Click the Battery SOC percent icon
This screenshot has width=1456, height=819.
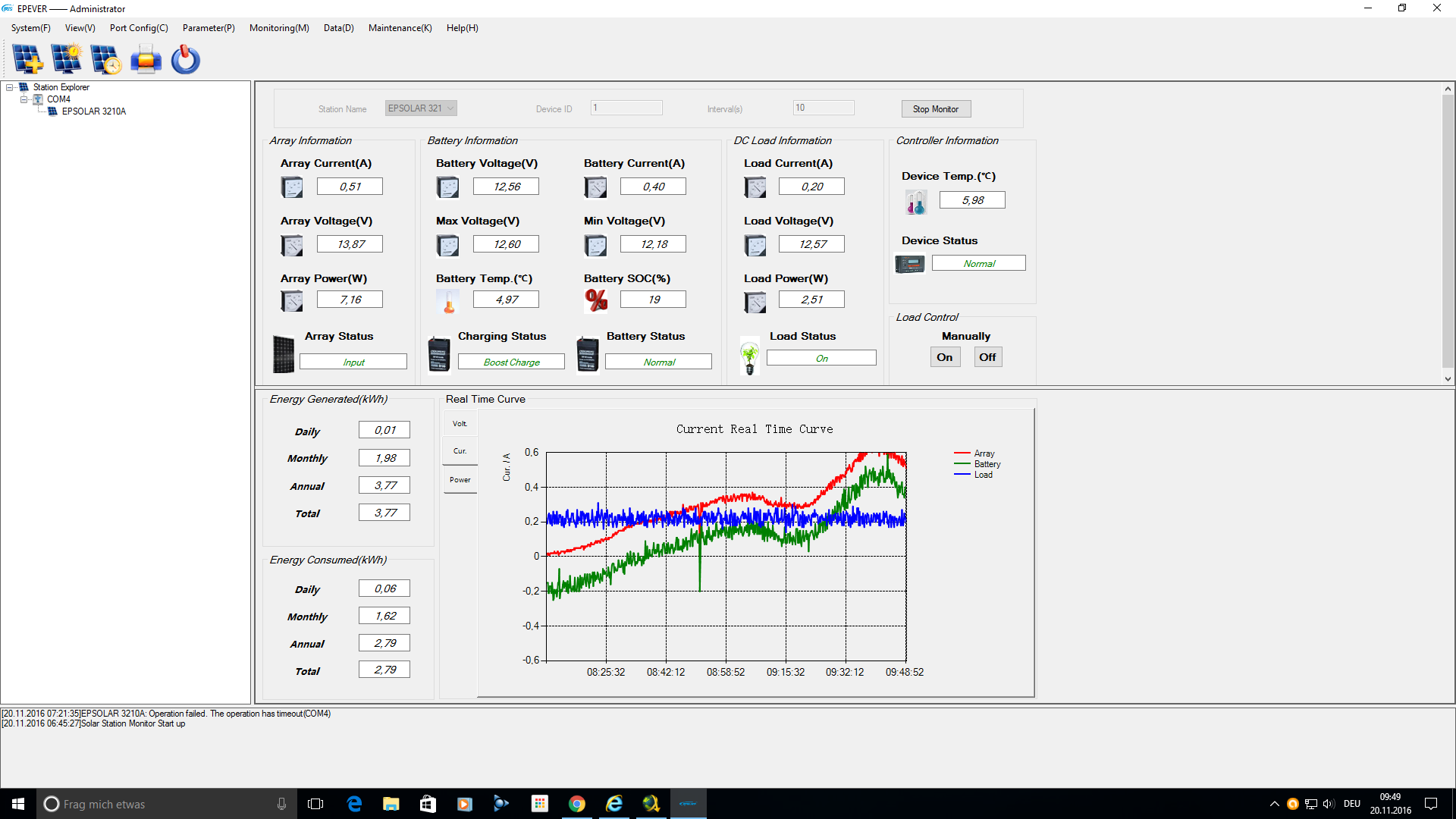pyautogui.click(x=596, y=300)
